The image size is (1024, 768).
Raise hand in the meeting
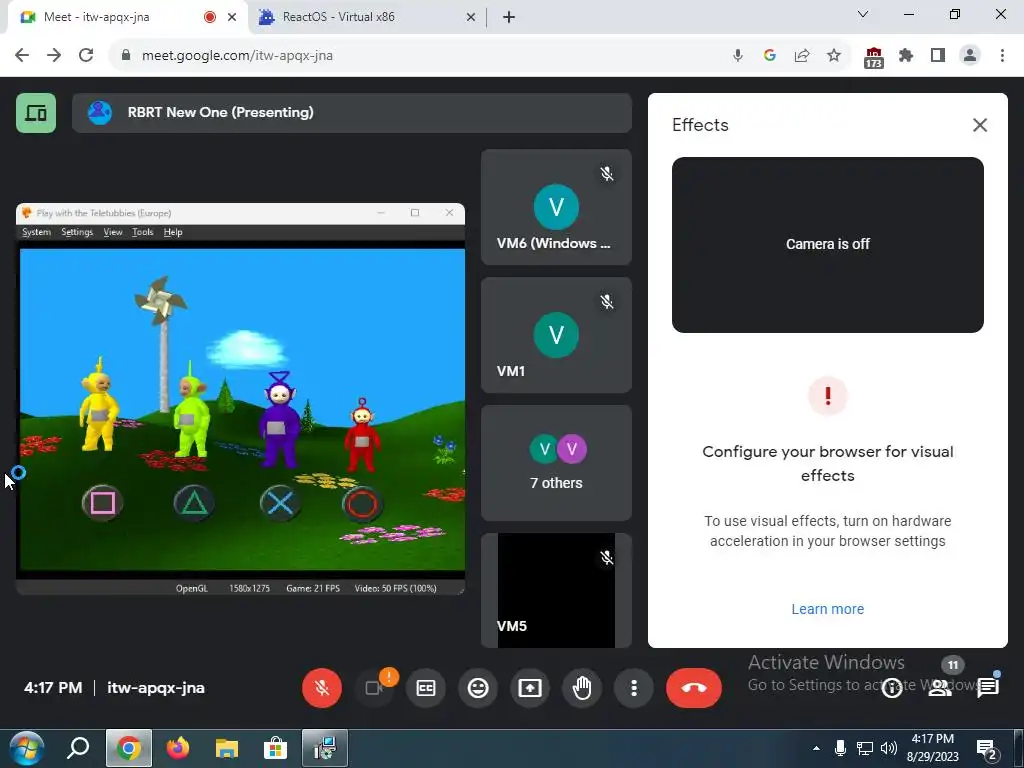tap(582, 688)
